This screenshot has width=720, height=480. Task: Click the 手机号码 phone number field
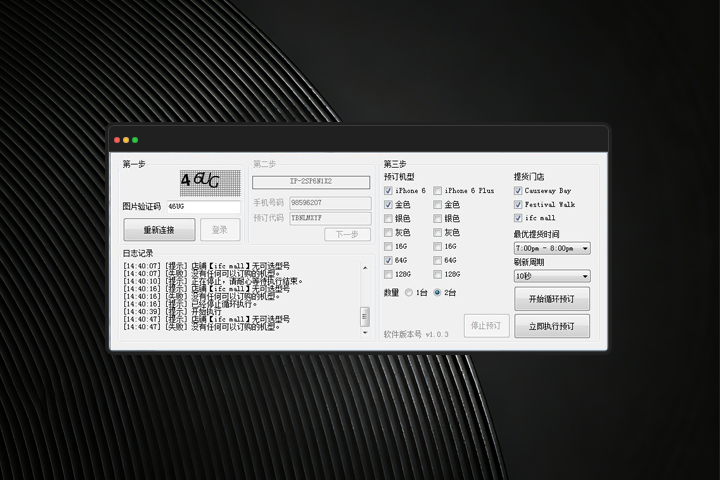pyautogui.click(x=330, y=203)
